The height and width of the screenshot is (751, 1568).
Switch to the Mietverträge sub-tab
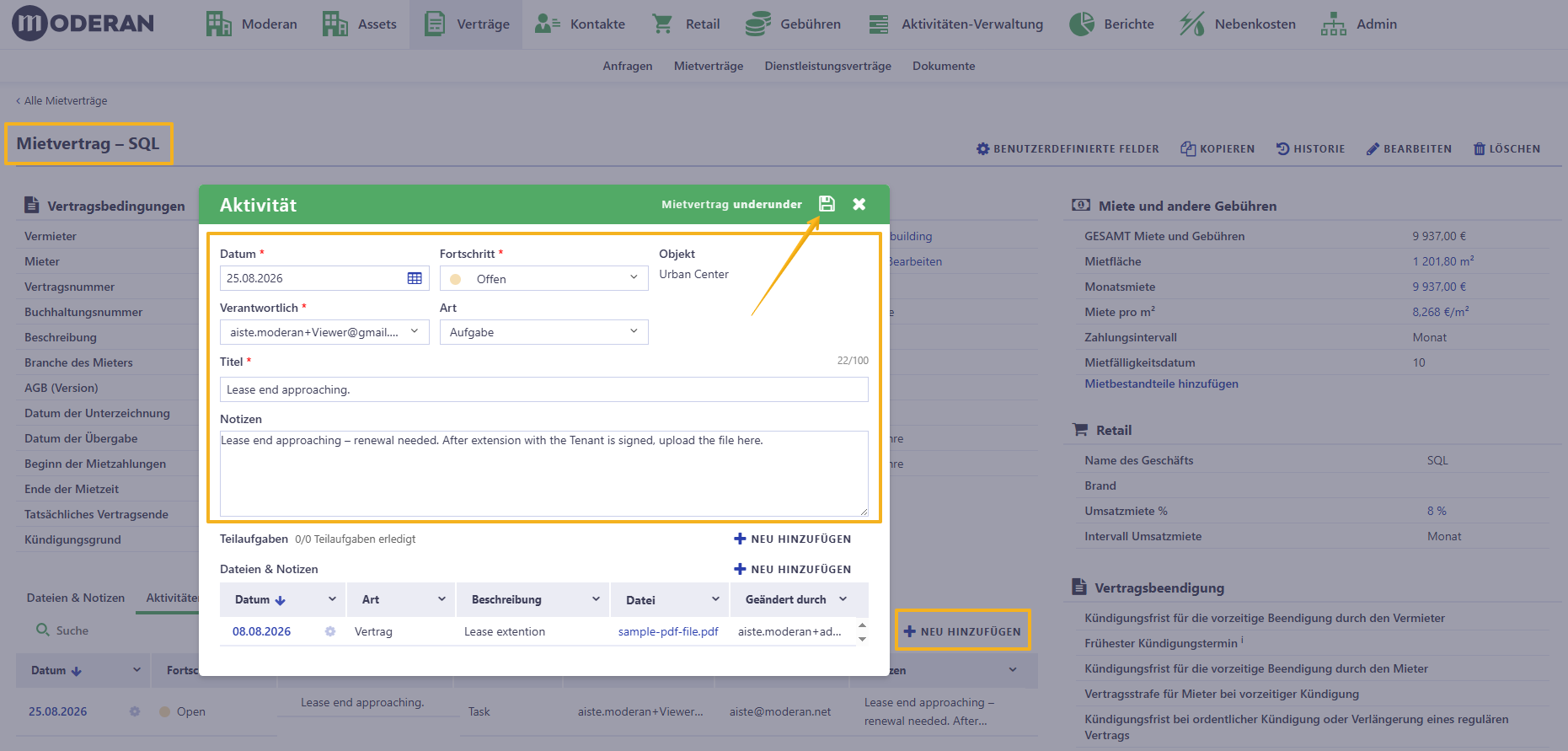point(709,66)
